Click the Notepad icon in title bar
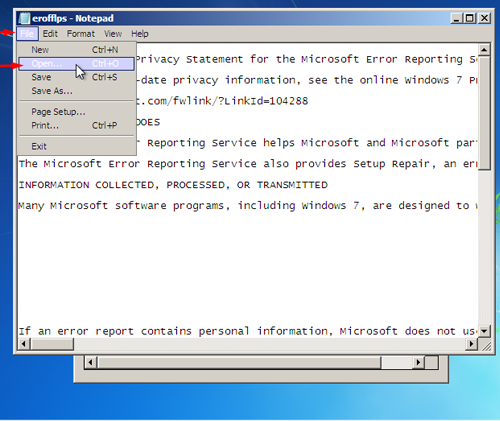 click(24, 18)
